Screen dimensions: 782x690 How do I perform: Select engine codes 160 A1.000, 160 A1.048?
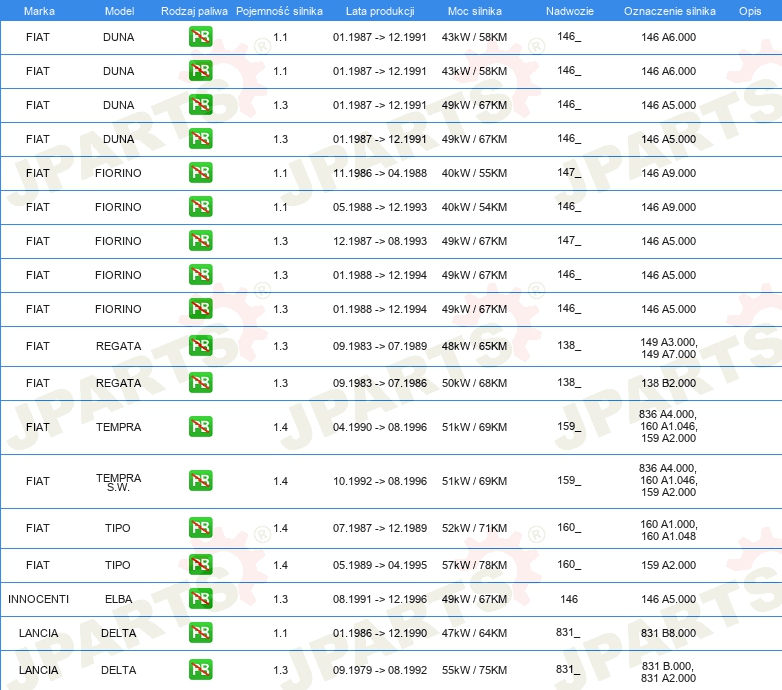(x=669, y=530)
